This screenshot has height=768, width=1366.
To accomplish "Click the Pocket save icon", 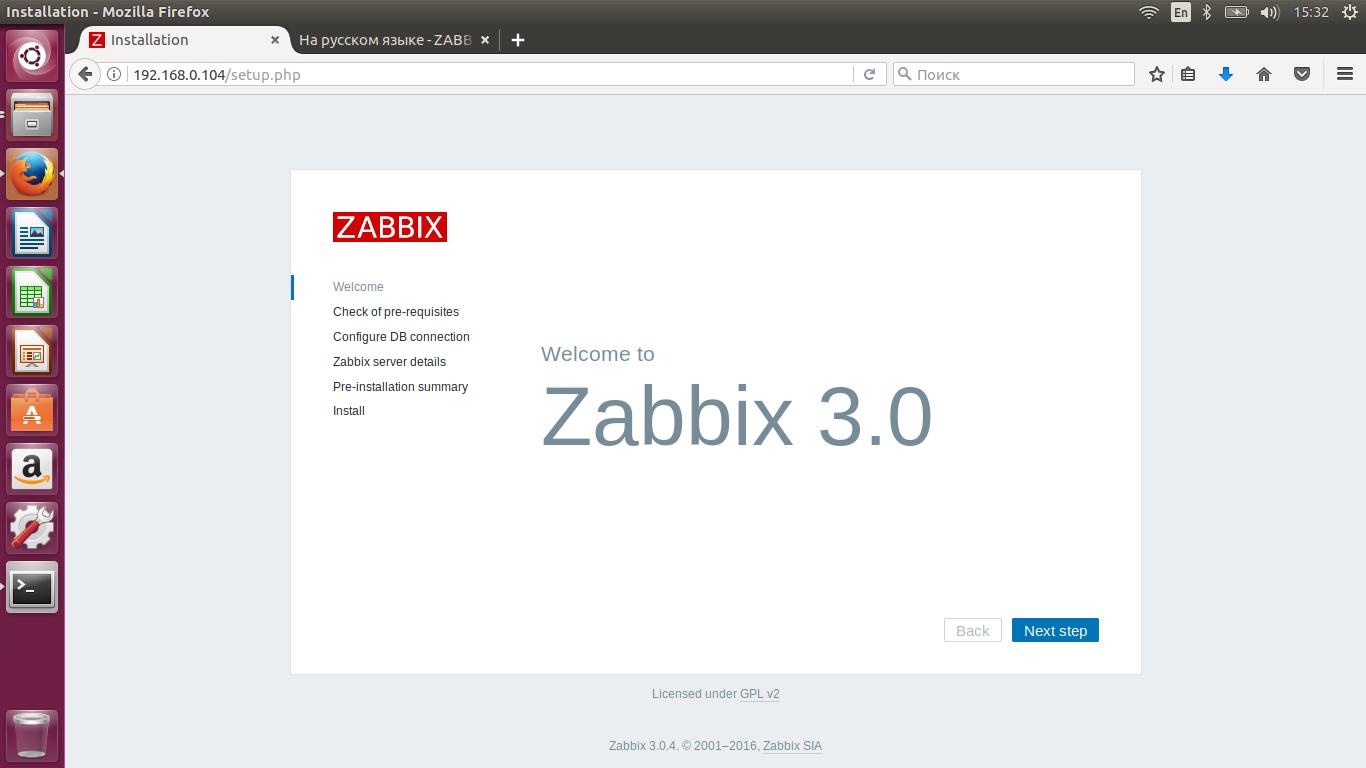I will click(1302, 74).
